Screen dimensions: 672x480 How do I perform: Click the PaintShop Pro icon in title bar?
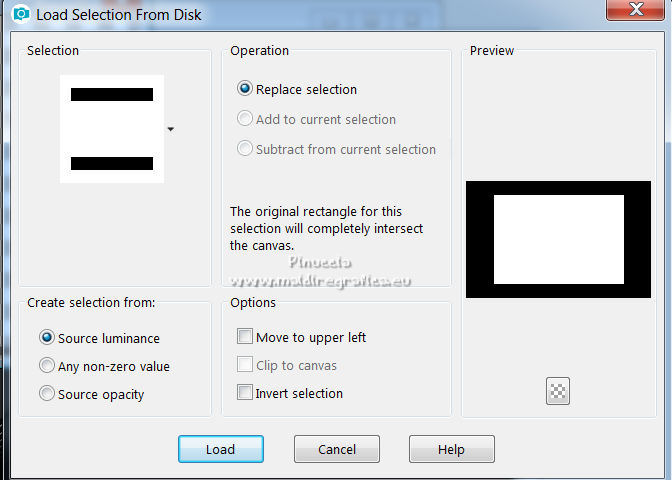20,14
